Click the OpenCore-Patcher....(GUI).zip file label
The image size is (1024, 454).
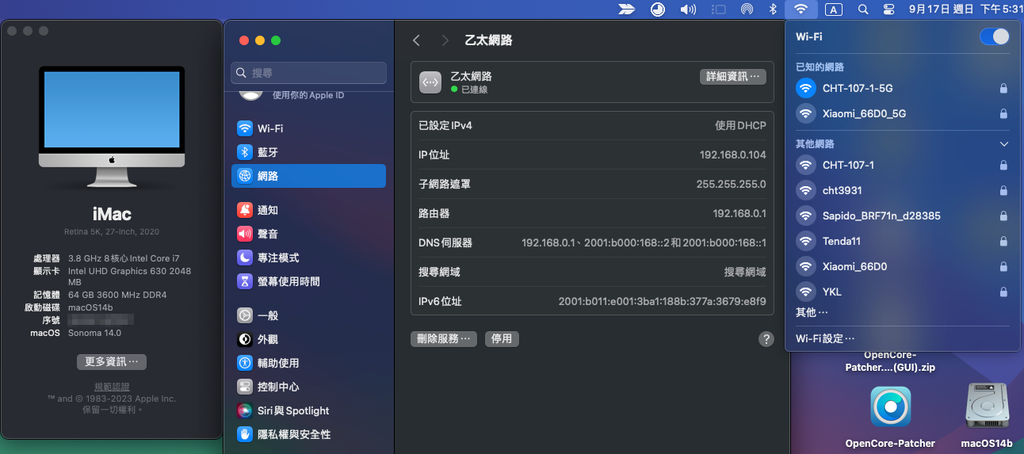(890, 361)
